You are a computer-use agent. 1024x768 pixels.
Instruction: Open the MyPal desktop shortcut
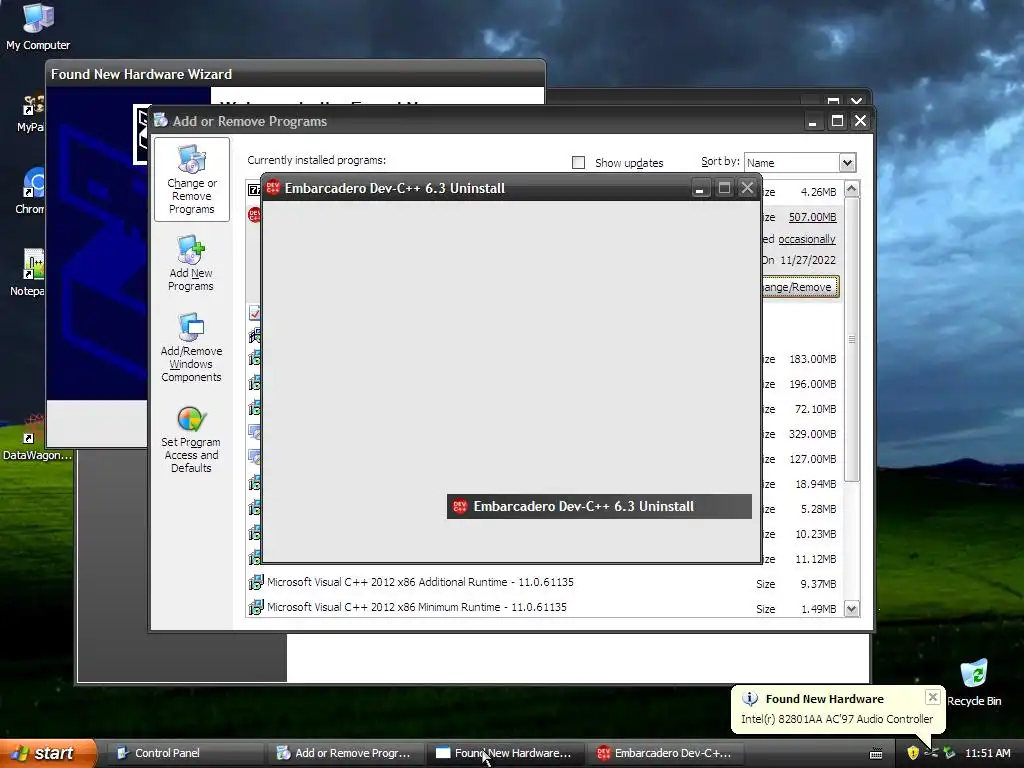pyautogui.click(x=31, y=112)
